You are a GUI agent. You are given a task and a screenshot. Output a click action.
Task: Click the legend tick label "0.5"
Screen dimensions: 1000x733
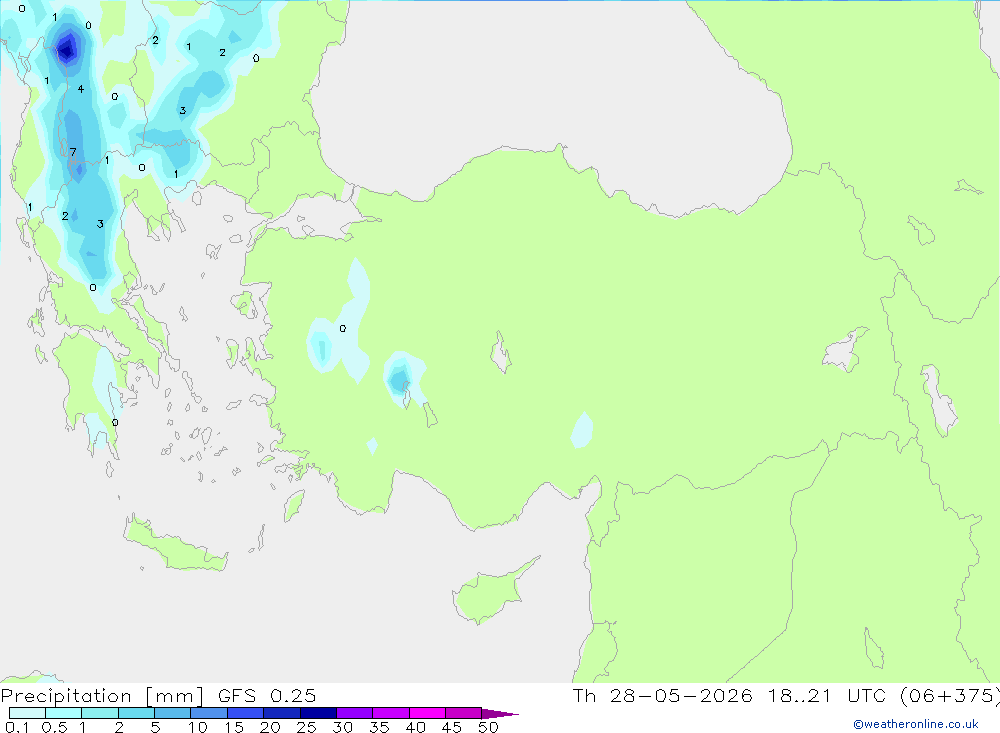pyautogui.click(x=54, y=727)
